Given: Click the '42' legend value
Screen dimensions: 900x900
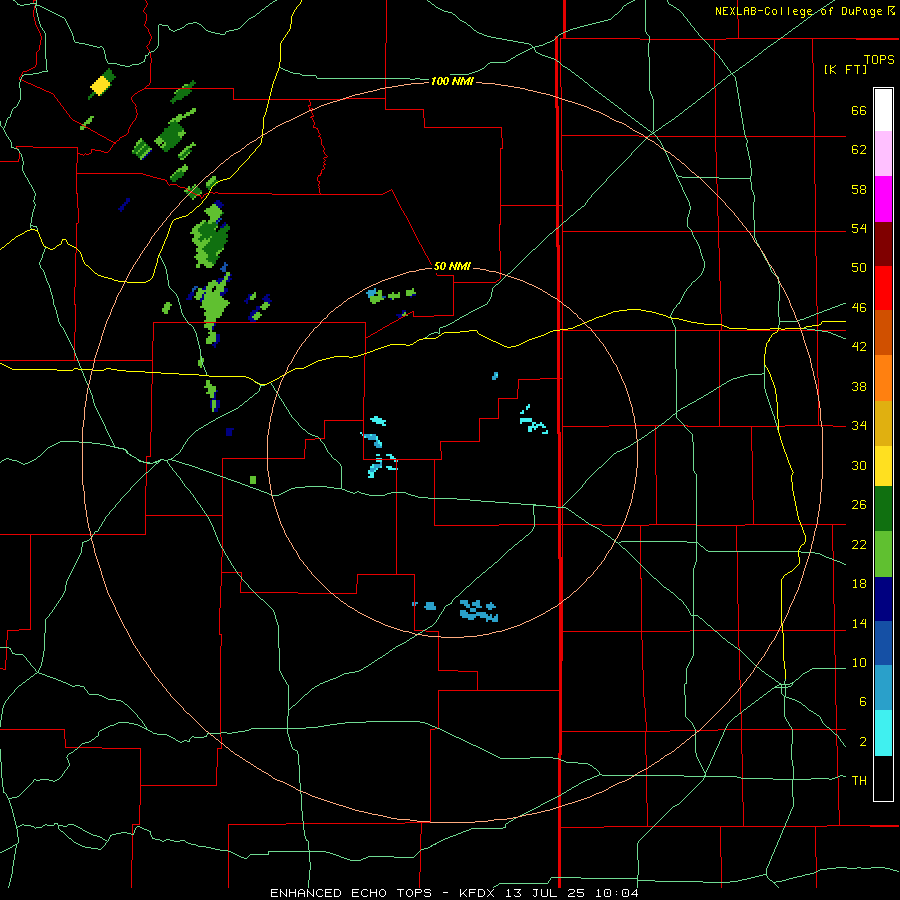Looking at the screenshot, I should [859, 346].
